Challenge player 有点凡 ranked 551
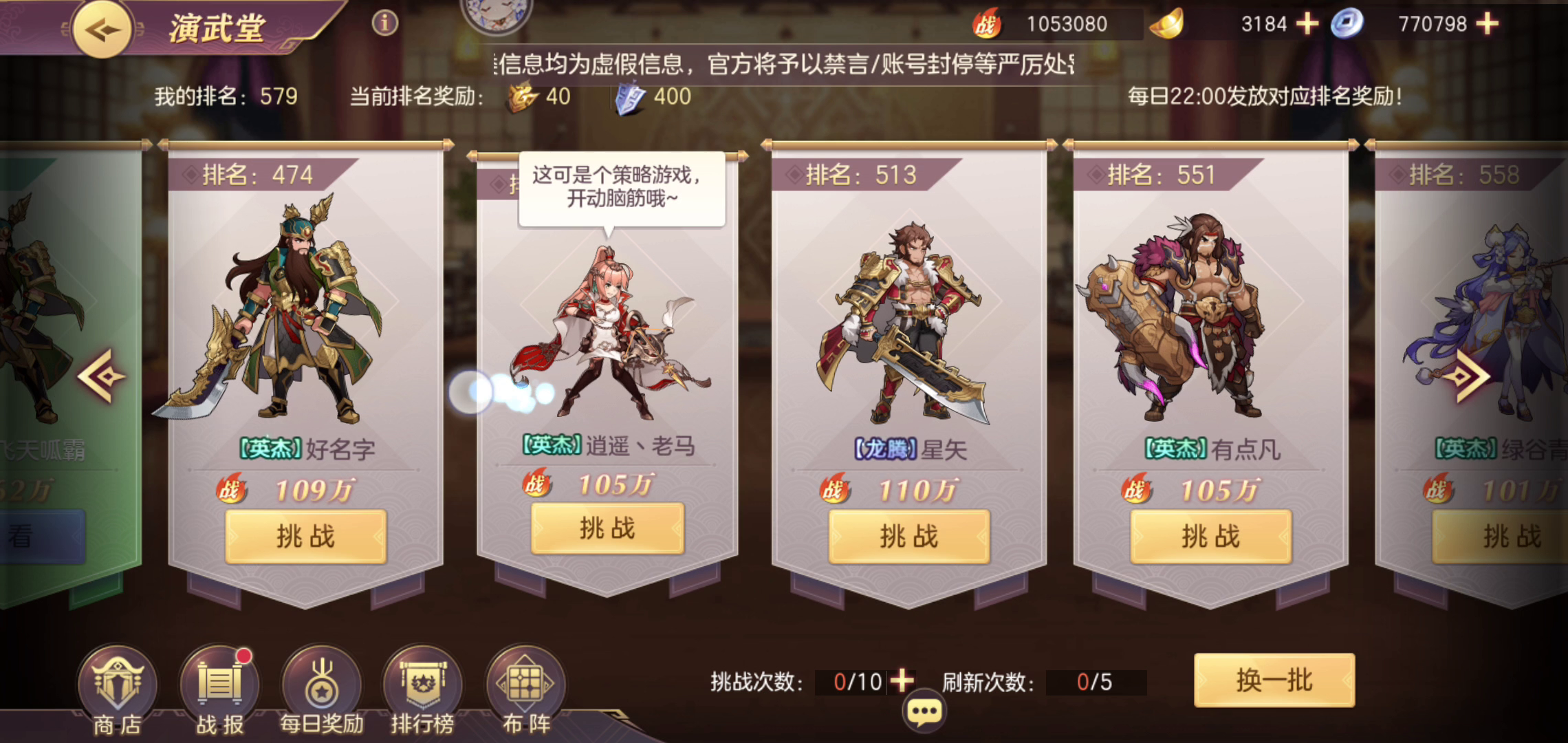 (x=1211, y=537)
